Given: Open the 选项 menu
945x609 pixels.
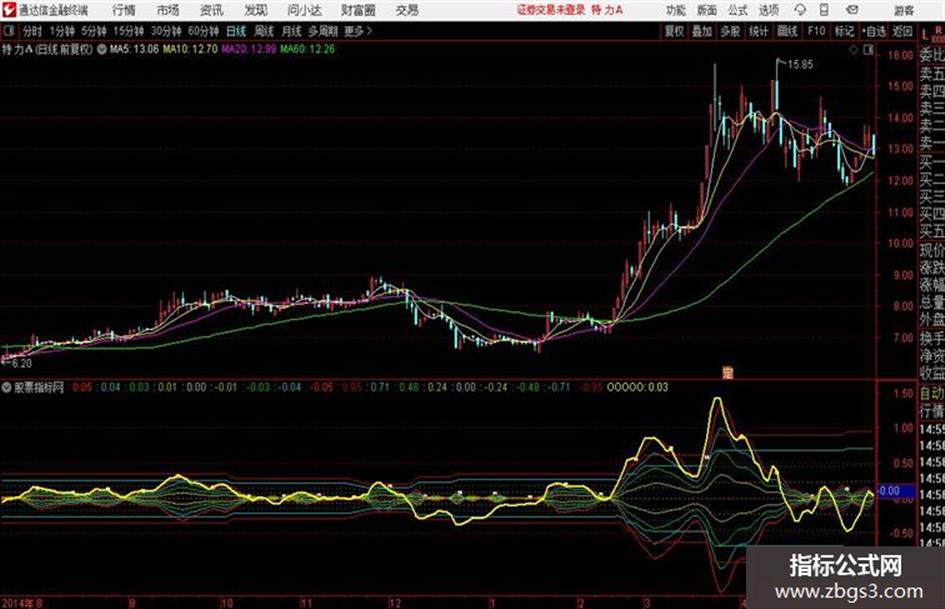Looking at the screenshot, I should pos(769,10).
